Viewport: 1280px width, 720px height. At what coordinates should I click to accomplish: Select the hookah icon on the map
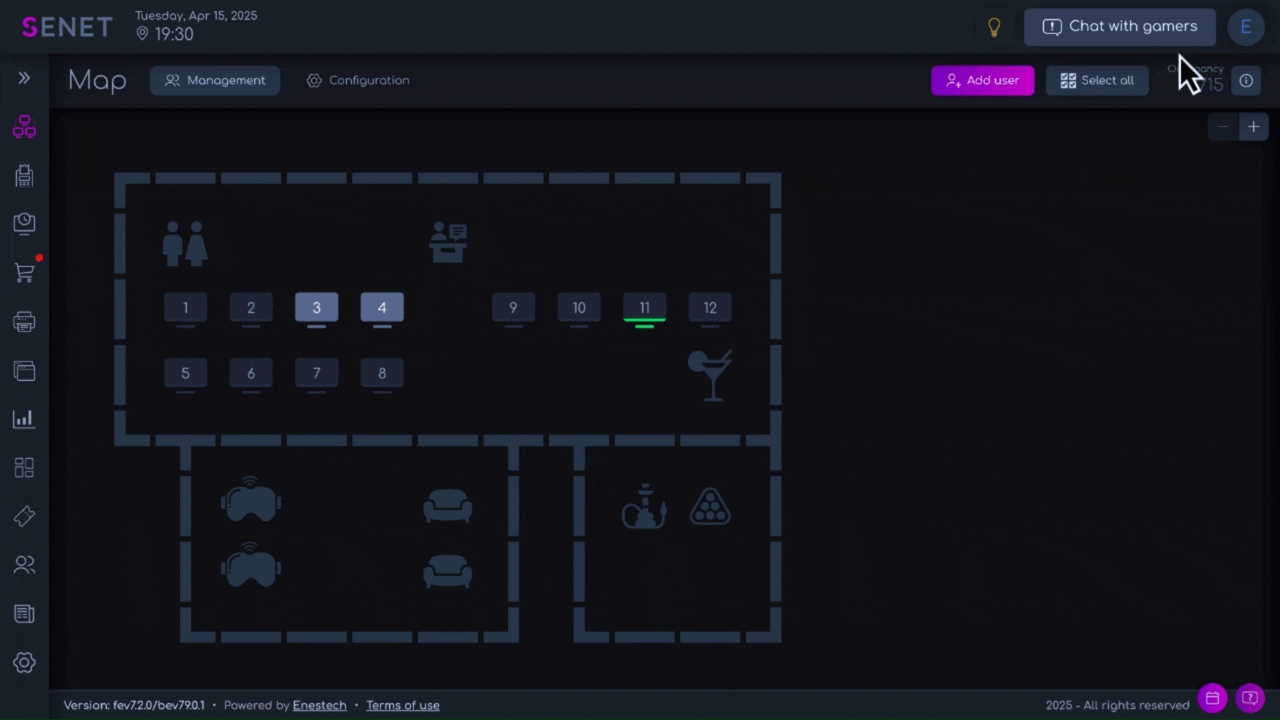644,506
